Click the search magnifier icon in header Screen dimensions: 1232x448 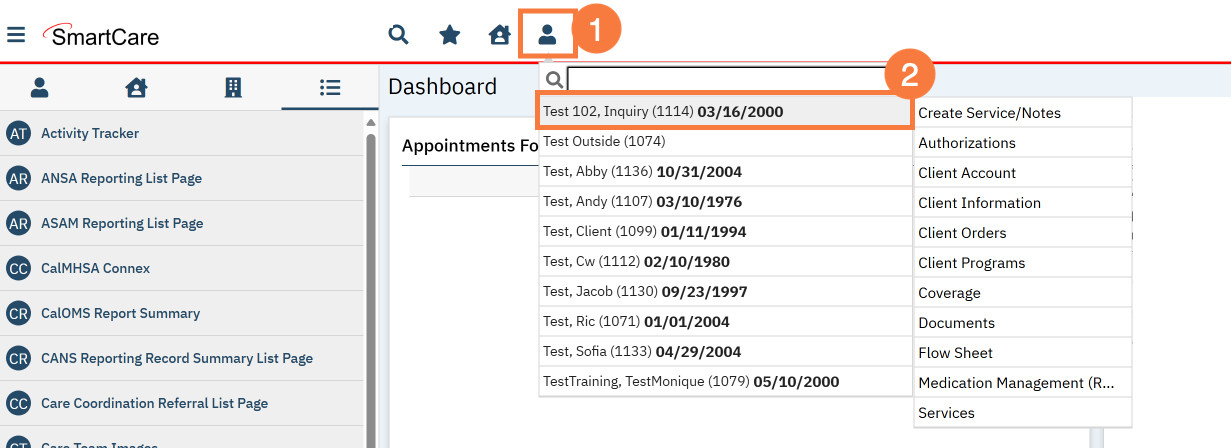coord(398,35)
